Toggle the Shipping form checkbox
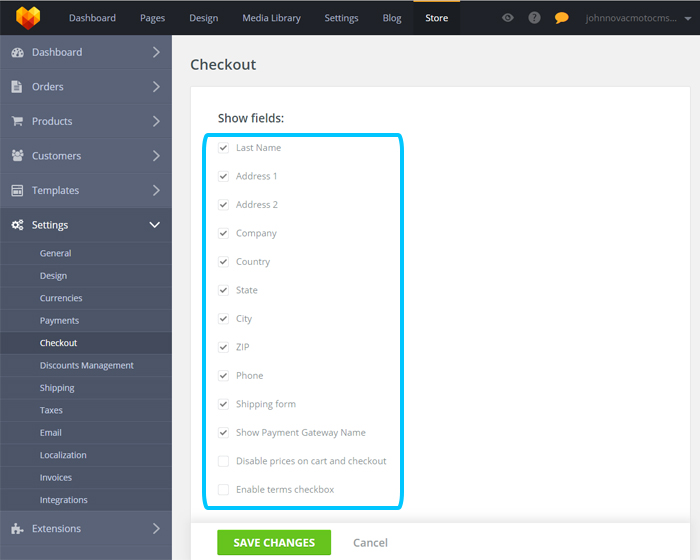700x560 pixels. pyautogui.click(x=224, y=404)
